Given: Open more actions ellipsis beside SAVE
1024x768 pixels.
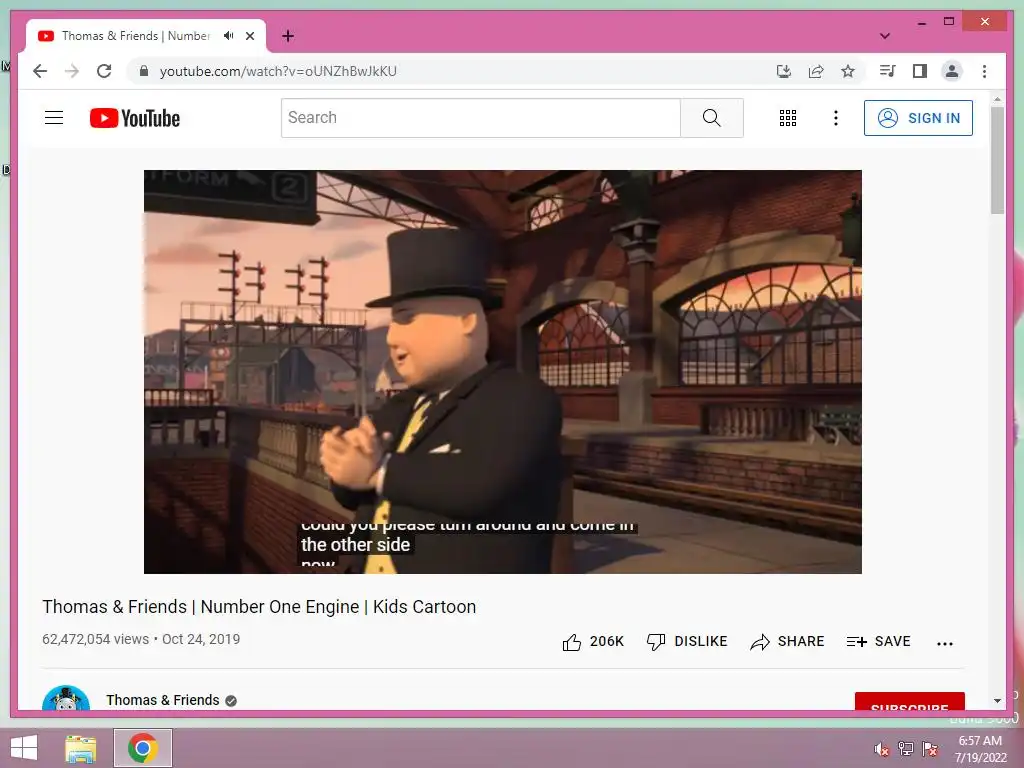Looking at the screenshot, I should 944,643.
